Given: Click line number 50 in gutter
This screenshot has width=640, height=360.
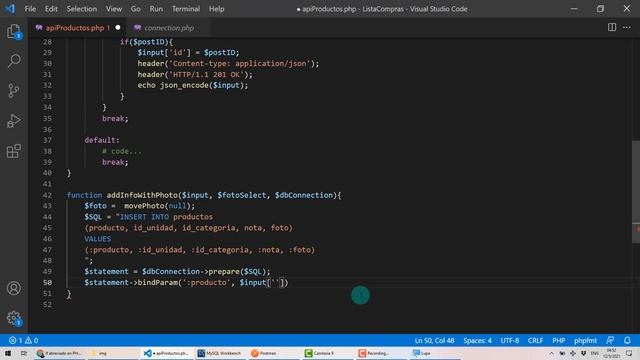Looking at the screenshot, I should tap(47, 282).
